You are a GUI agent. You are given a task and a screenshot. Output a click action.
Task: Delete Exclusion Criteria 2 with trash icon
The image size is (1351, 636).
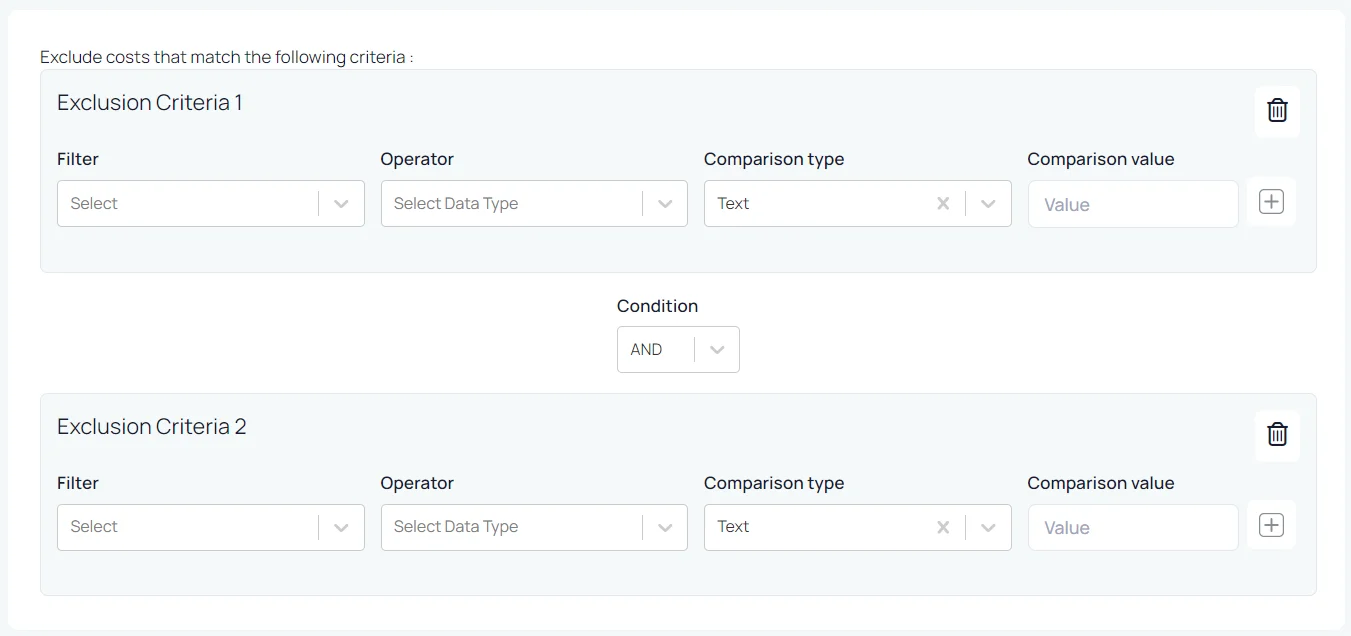pos(1277,435)
